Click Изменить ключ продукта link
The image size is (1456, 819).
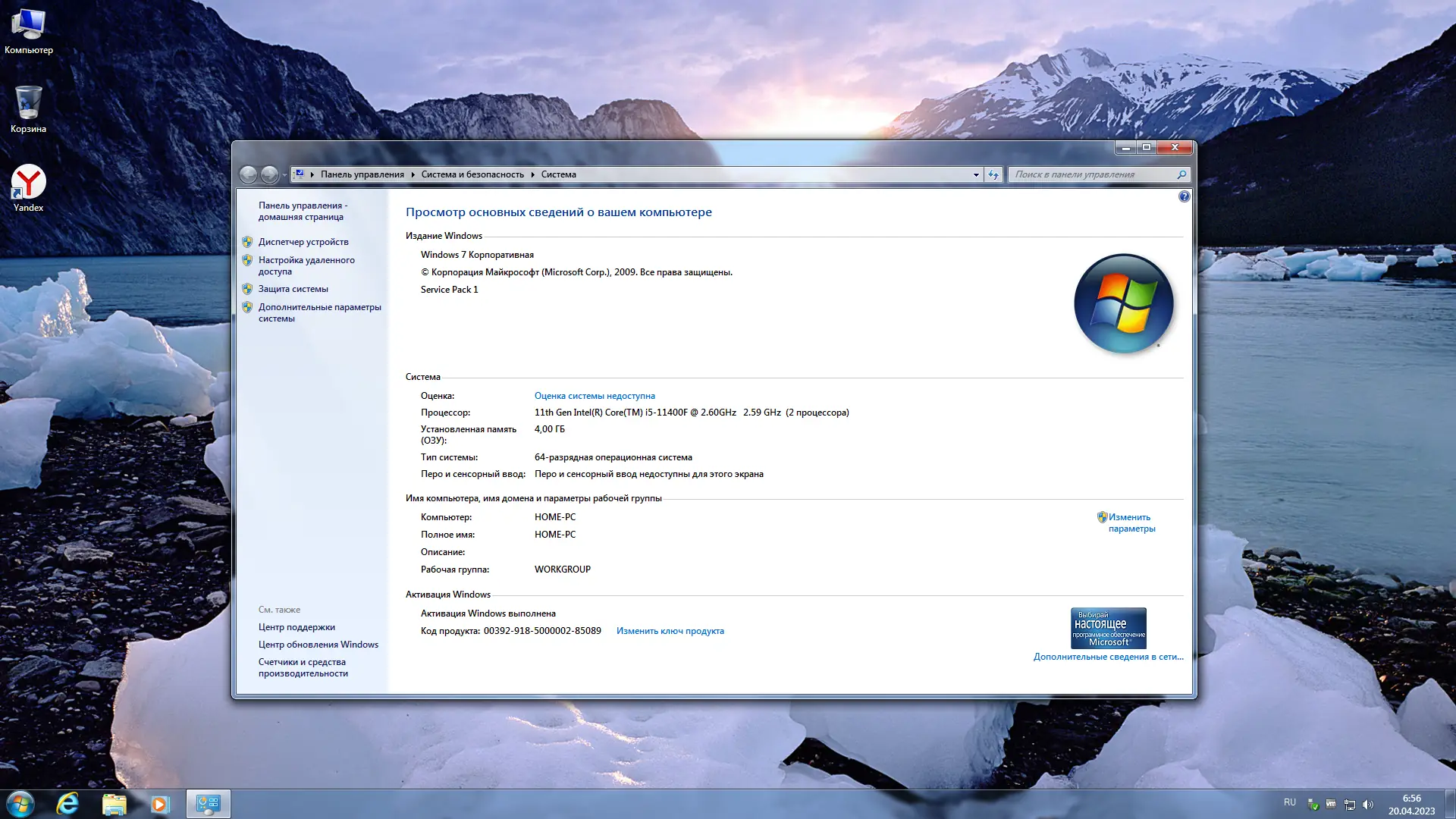pyautogui.click(x=670, y=631)
